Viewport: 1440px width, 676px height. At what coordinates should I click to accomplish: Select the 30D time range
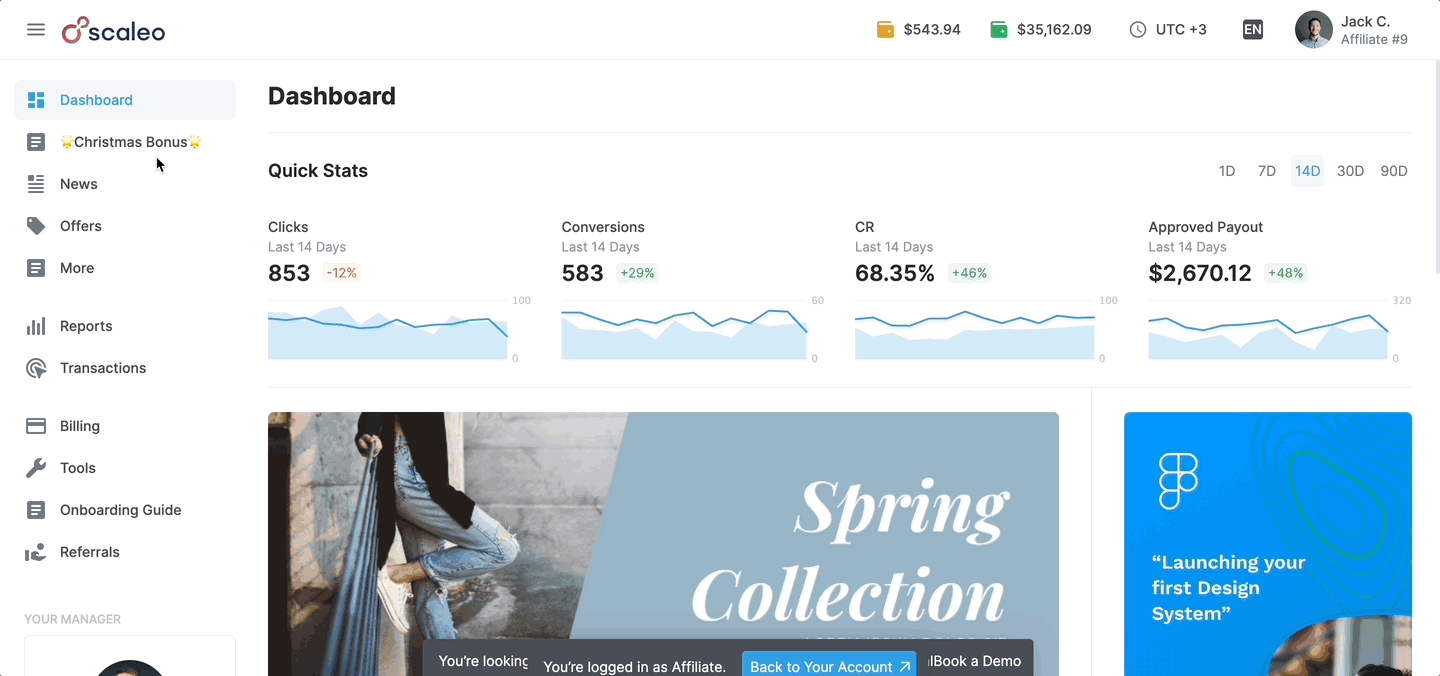pos(1351,171)
